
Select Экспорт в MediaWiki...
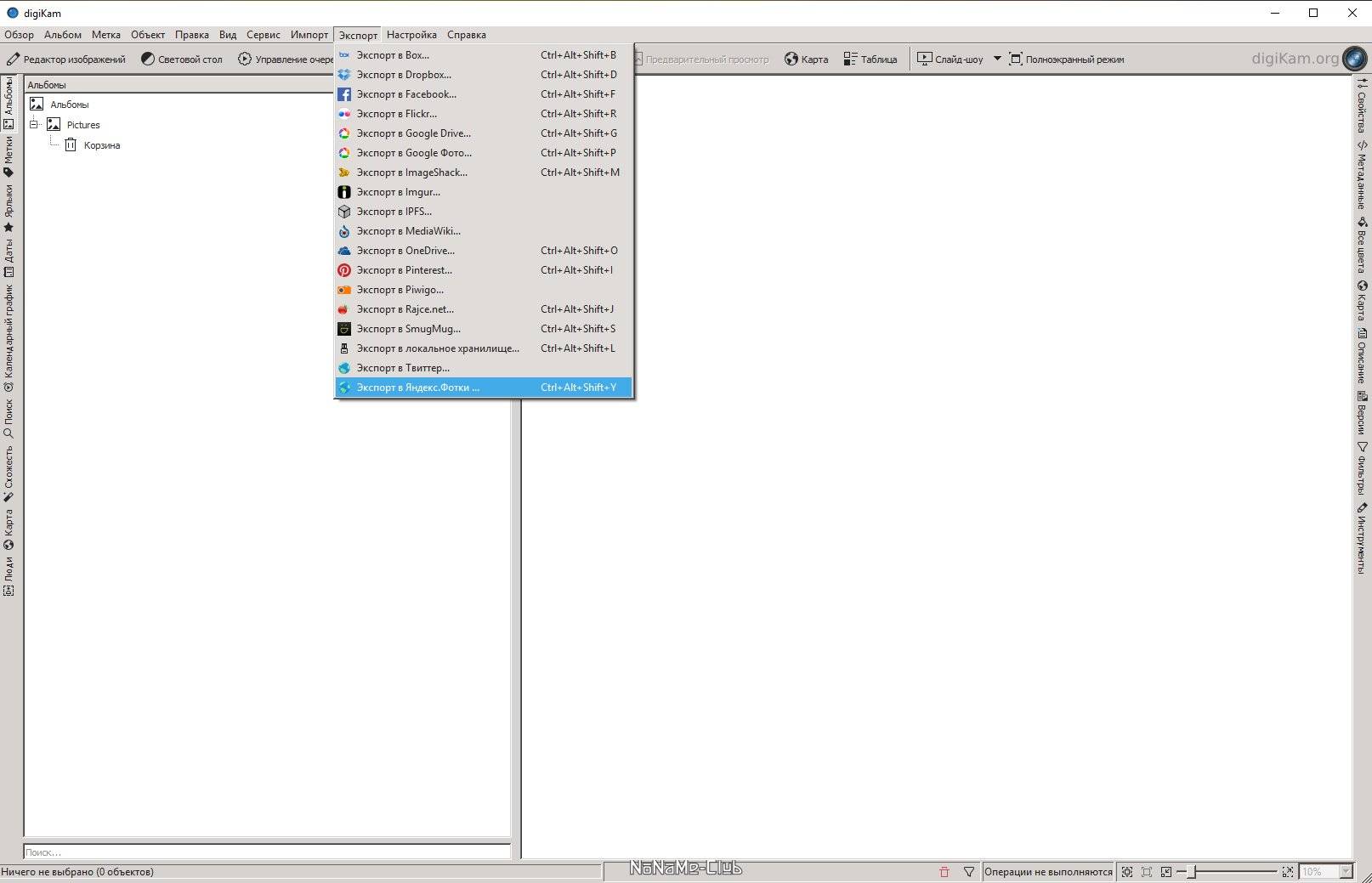[x=484, y=231]
